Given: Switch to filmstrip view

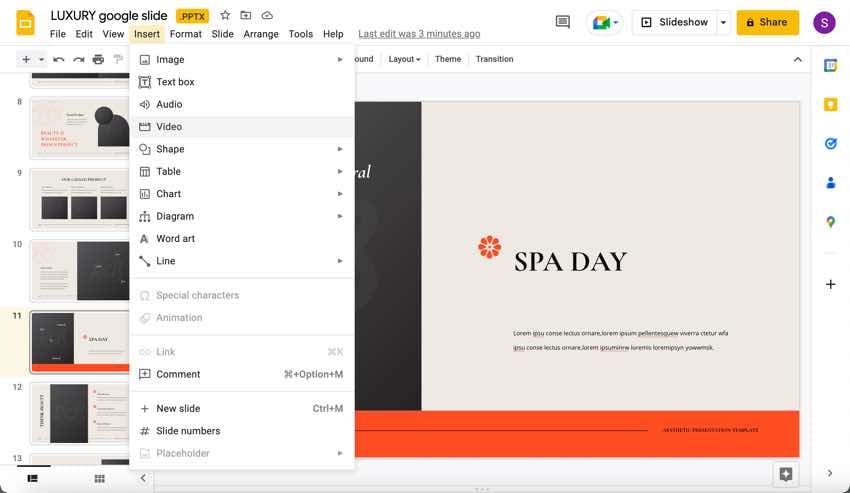Looking at the screenshot, I should 32,479.
